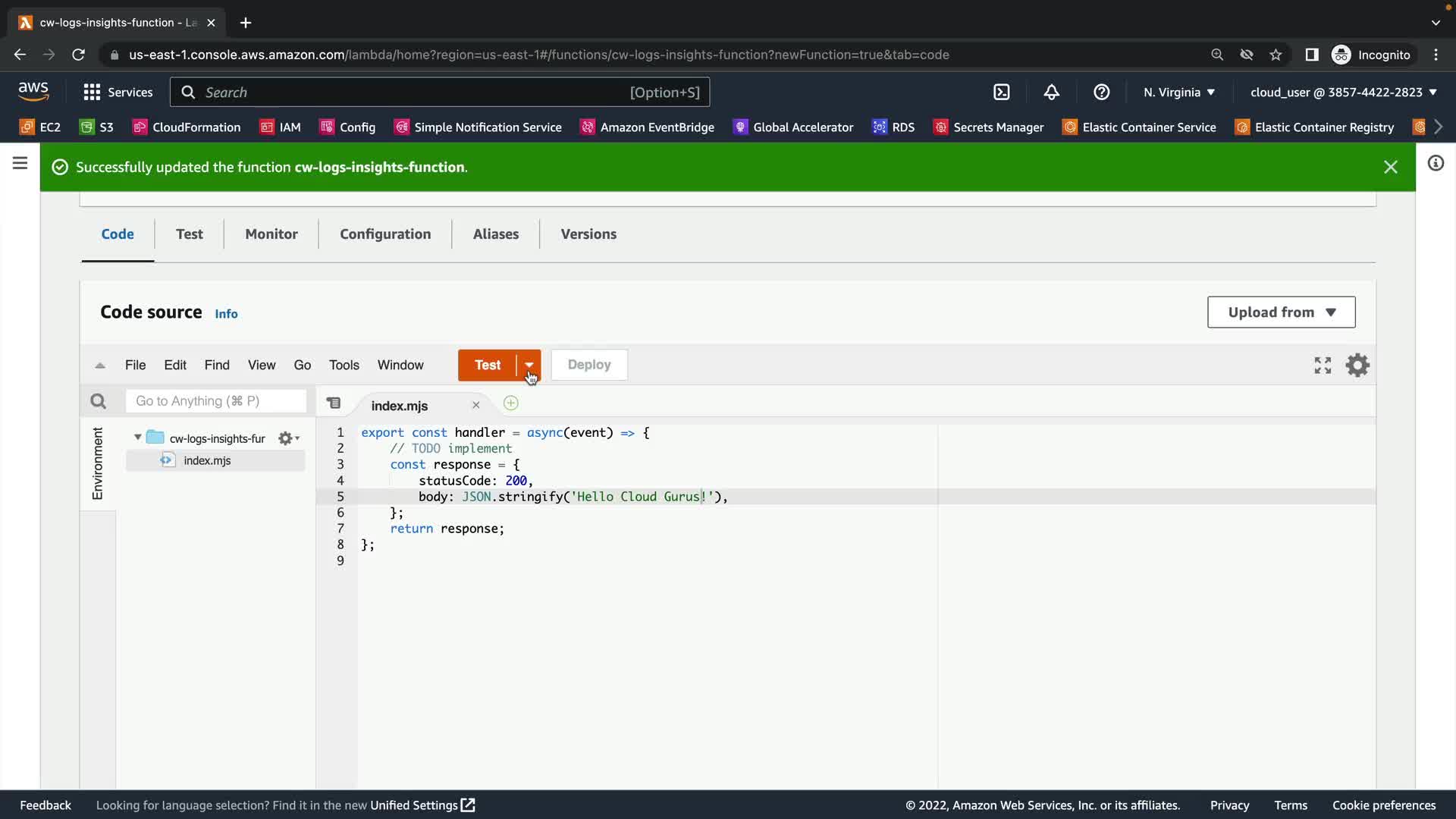Viewport: 1456px width, 819px height.
Task: Add new editor tab plus icon
Action: point(511,403)
